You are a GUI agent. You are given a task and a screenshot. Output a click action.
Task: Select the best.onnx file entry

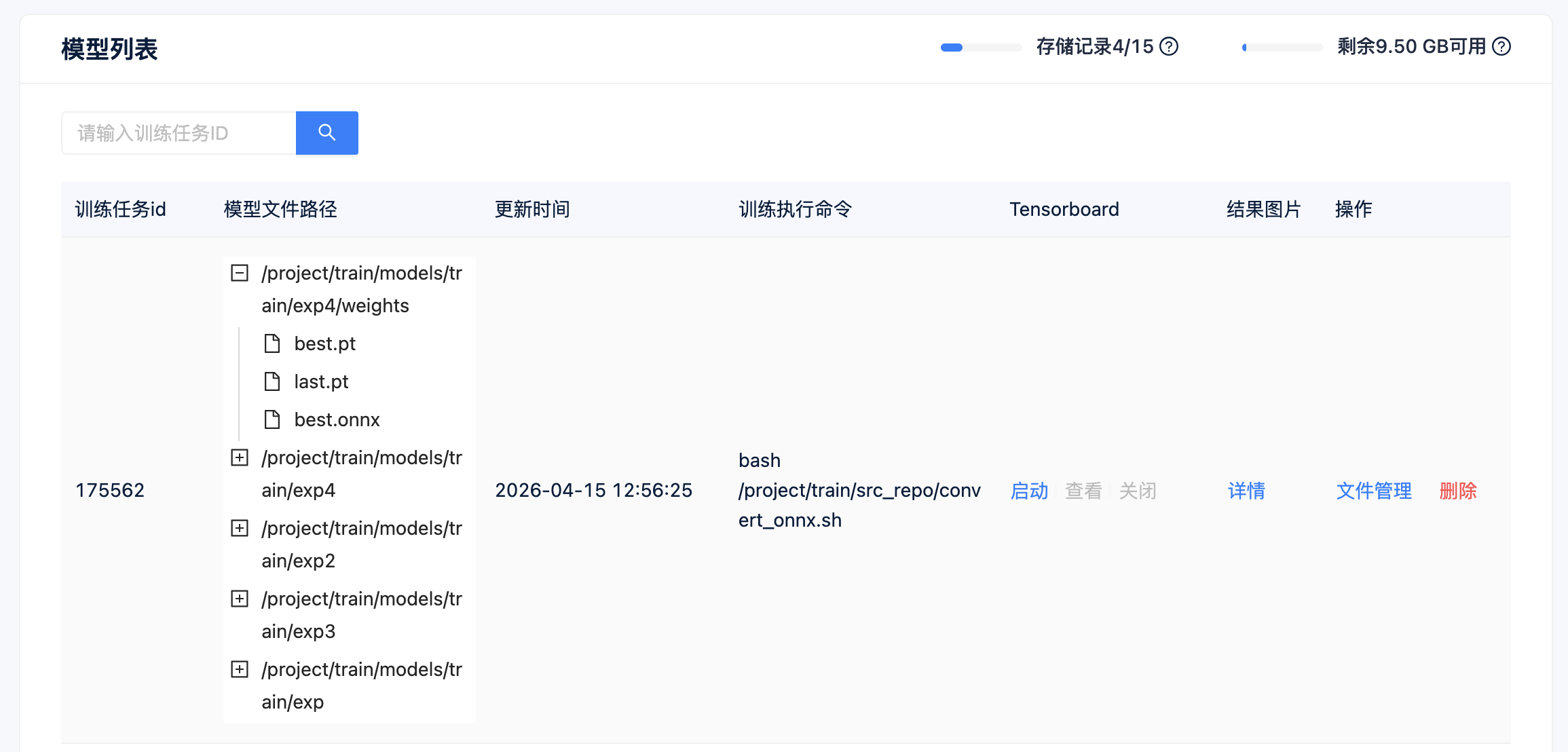[x=337, y=419]
